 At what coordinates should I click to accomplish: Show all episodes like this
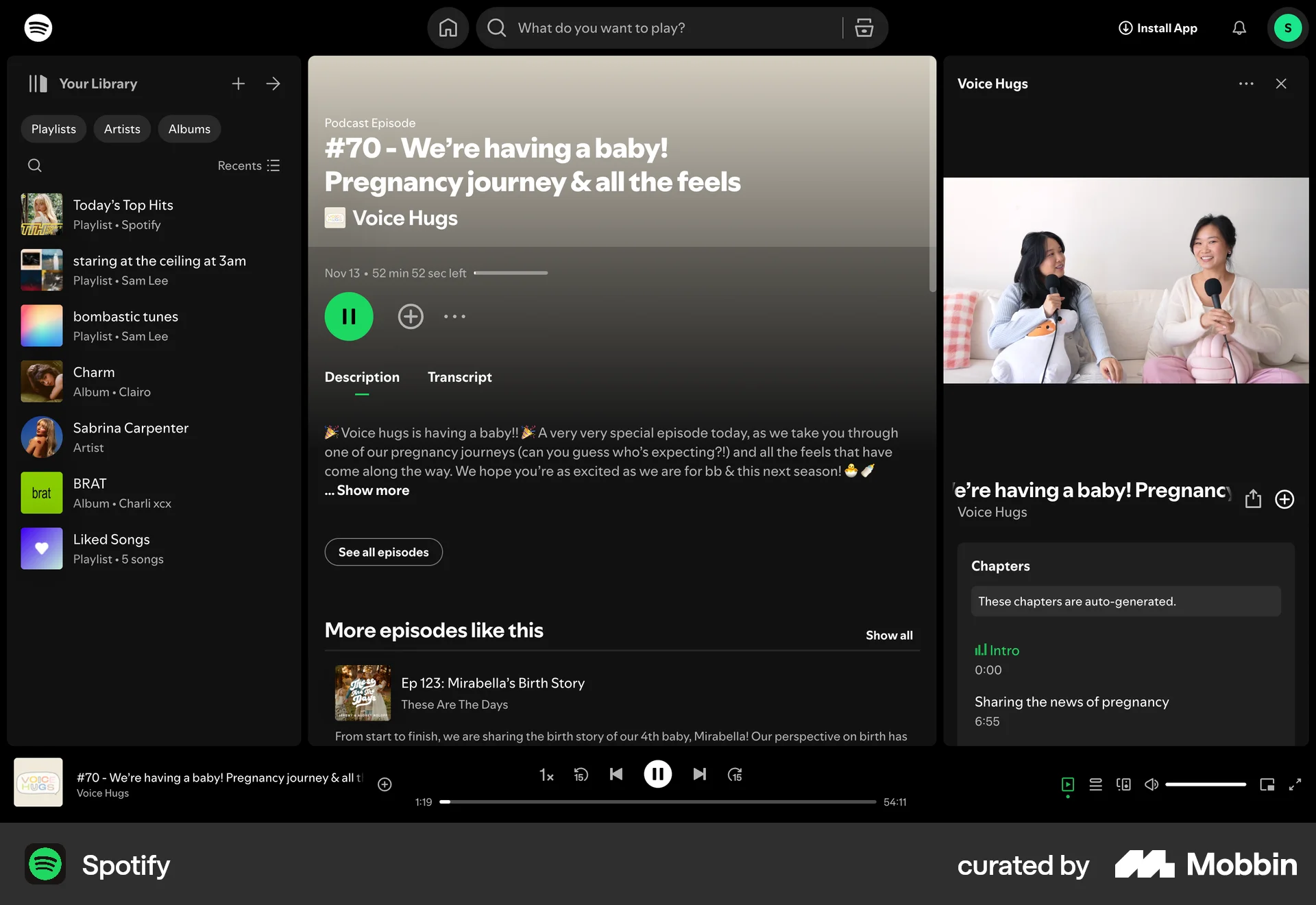(x=889, y=635)
